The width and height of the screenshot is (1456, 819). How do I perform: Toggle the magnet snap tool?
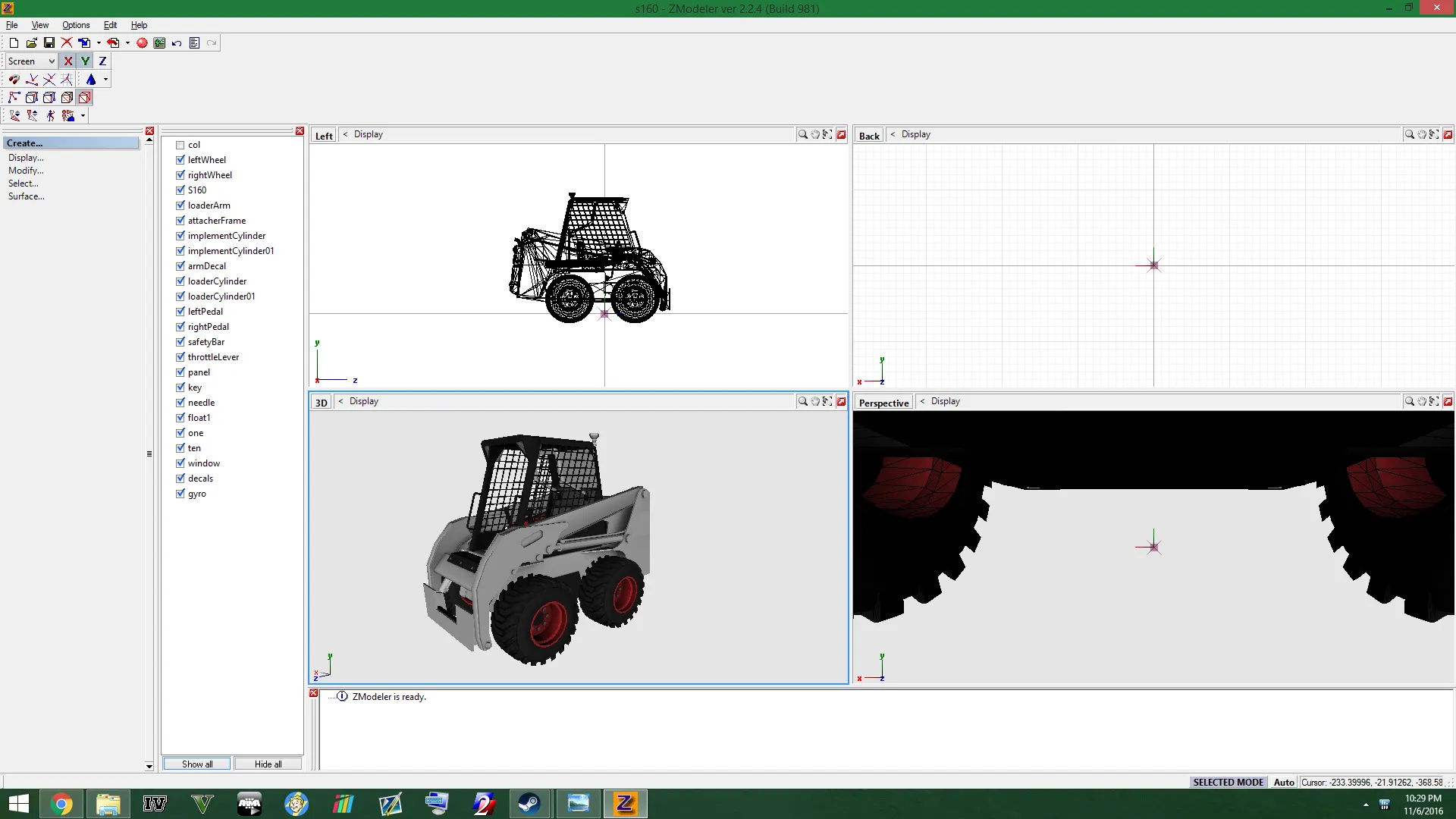(14, 80)
